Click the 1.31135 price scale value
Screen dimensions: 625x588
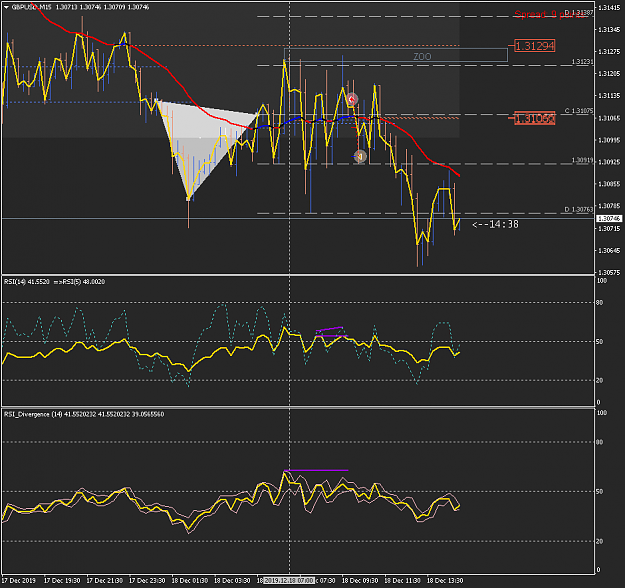pos(609,96)
